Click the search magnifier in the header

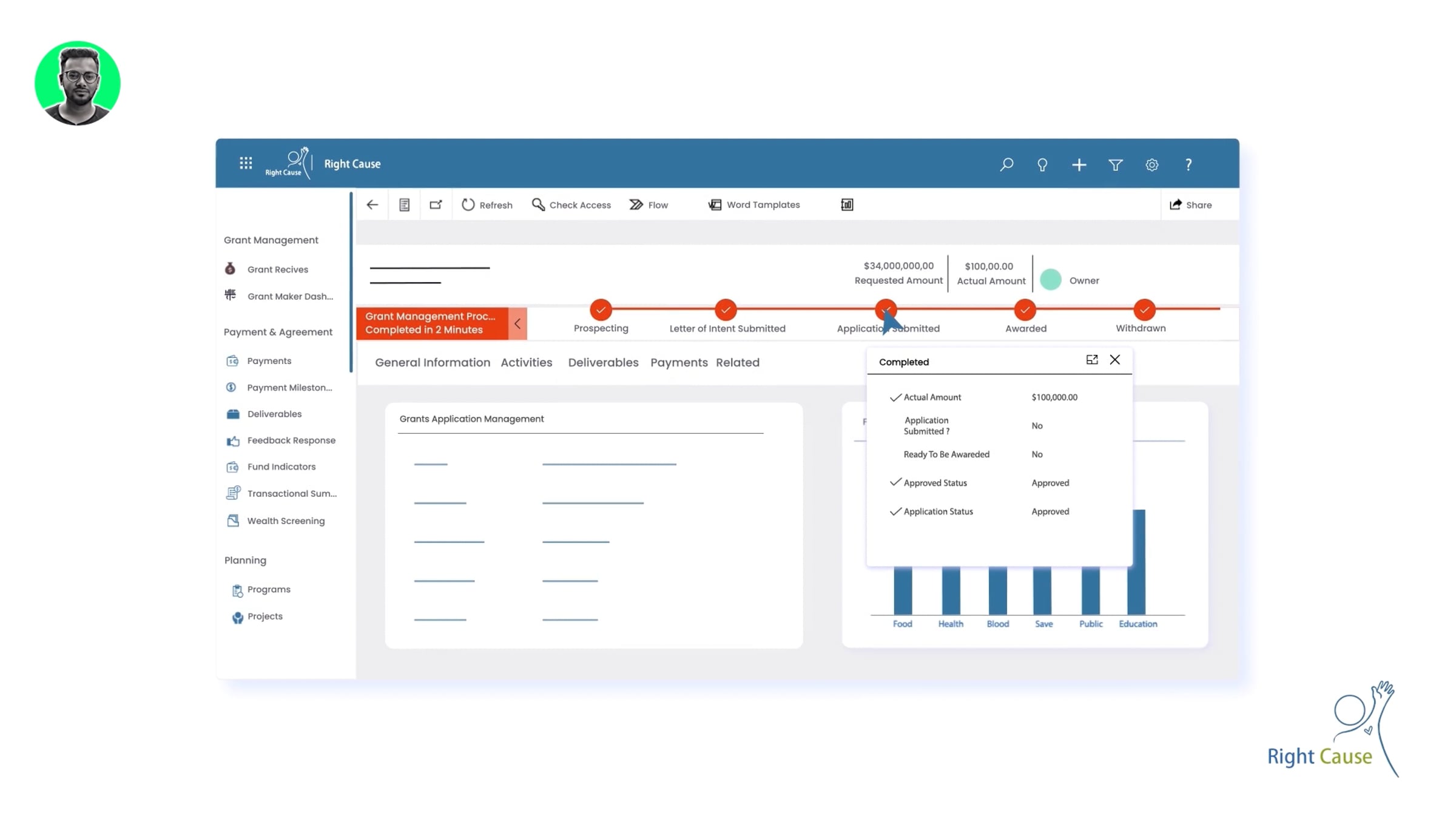[x=1006, y=164]
